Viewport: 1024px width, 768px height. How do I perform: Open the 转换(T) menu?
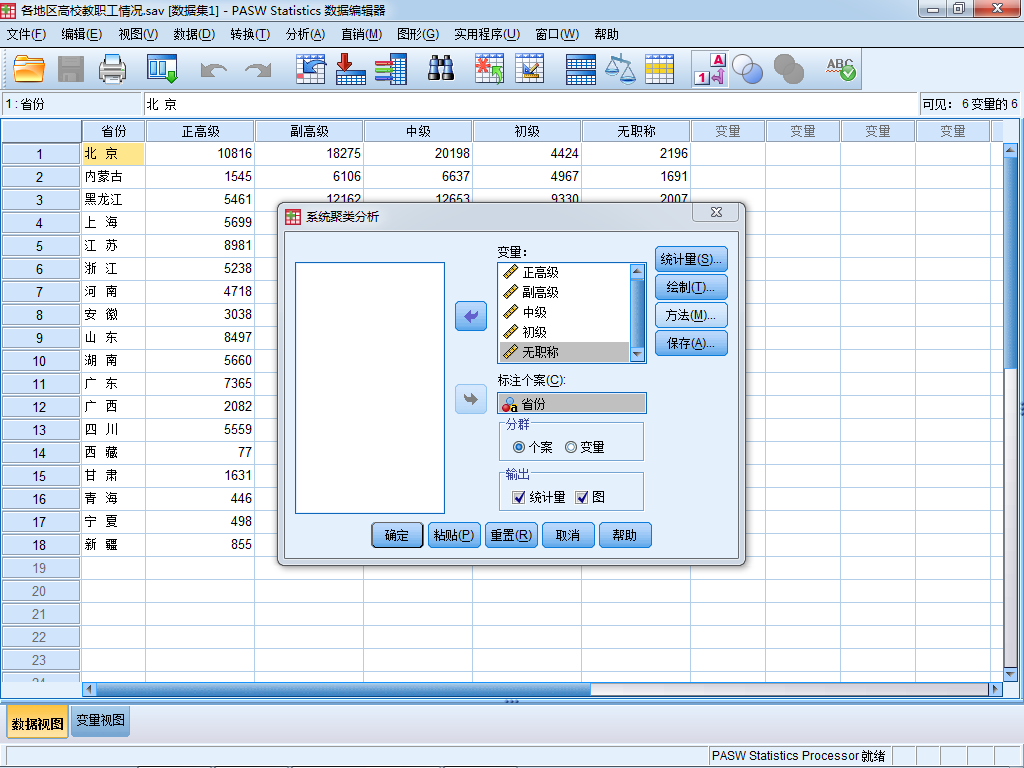[250, 34]
